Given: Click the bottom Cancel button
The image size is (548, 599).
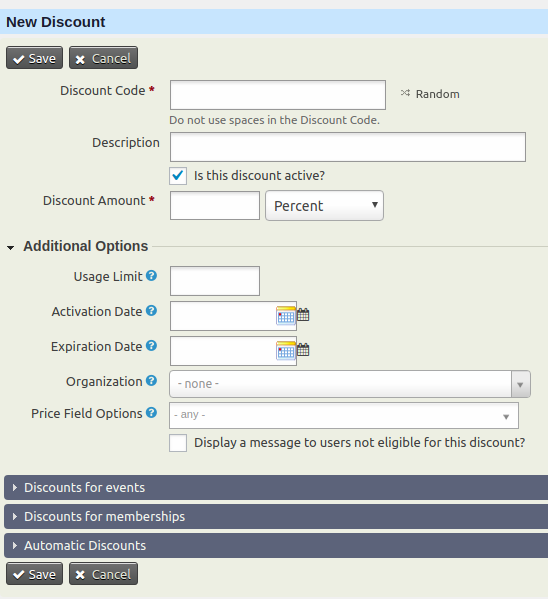Looking at the screenshot, I should tap(103, 574).
